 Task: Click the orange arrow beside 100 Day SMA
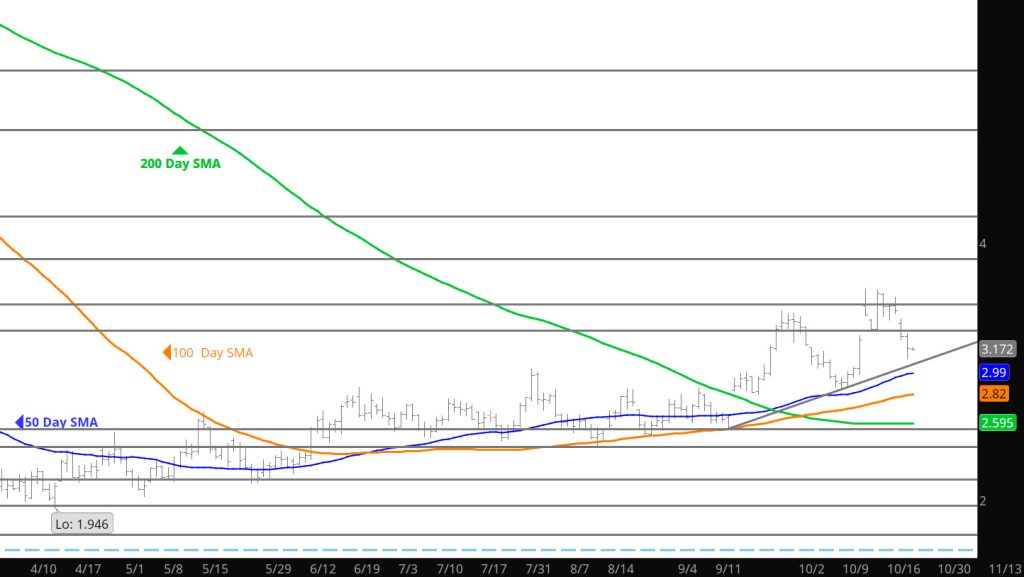[x=167, y=352]
